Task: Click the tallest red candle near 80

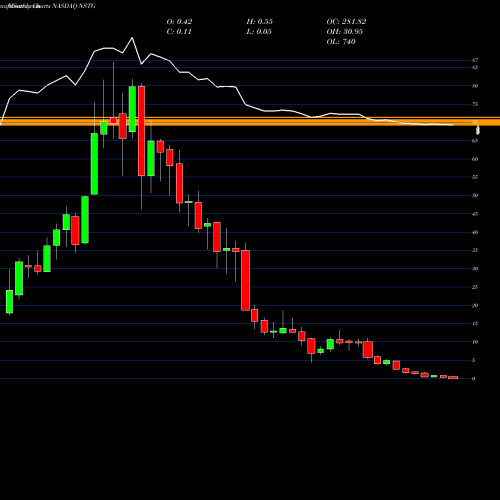Action: point(141,131)
